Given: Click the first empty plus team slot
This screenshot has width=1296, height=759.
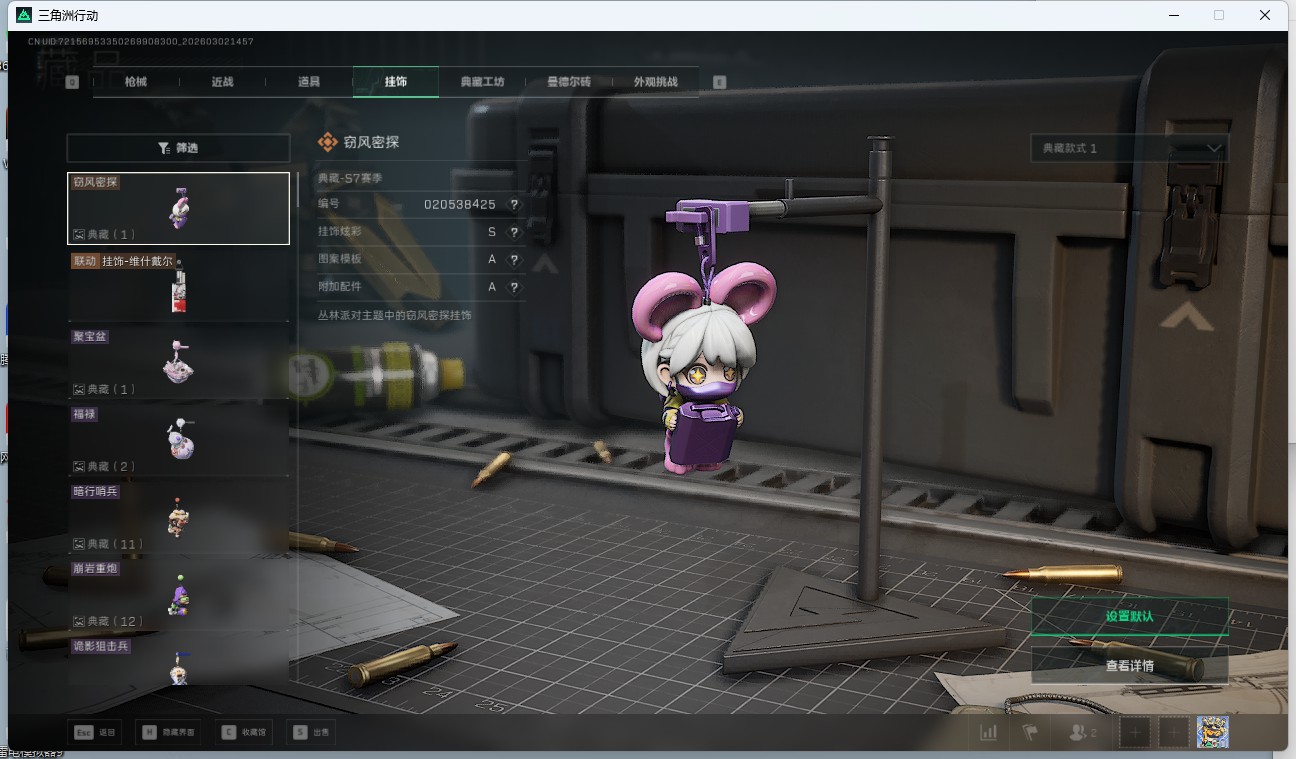Looking at the screenshot, I should pos(1134,732).
